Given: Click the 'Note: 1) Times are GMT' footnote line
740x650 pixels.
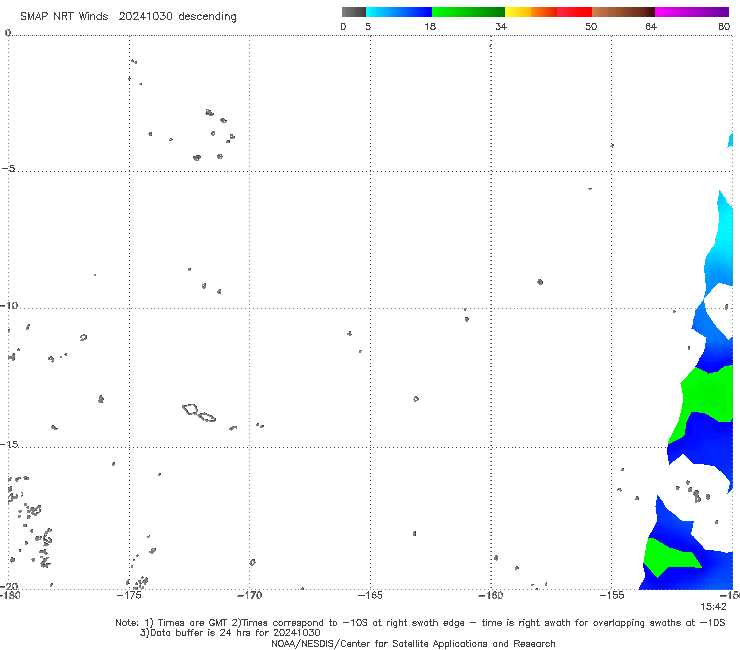Looking at the screenshot, I should (x=420, y=623).
